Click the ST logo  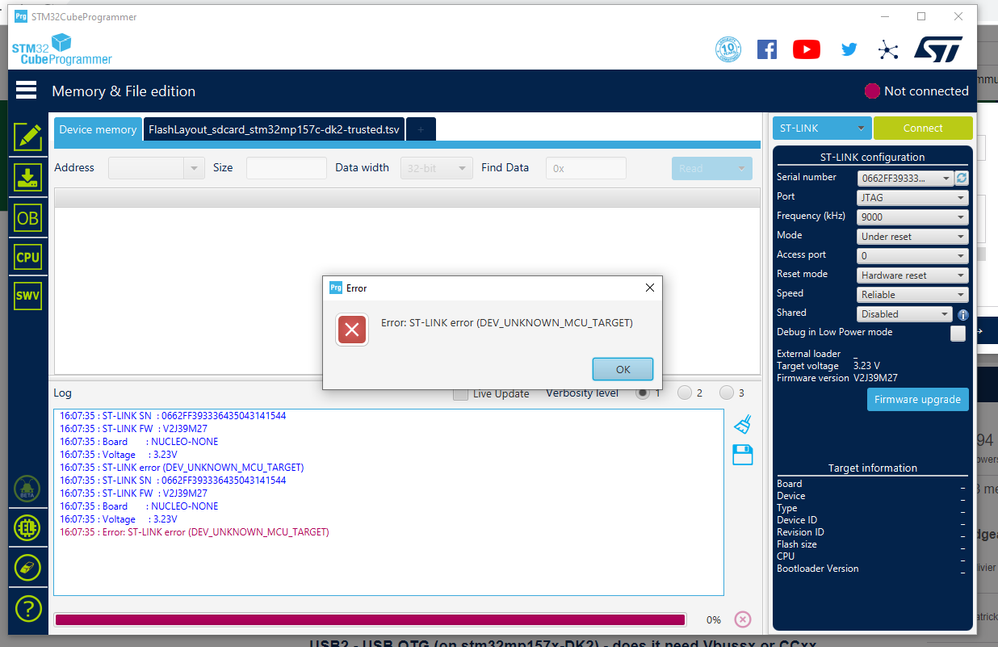tap(938, 49)
